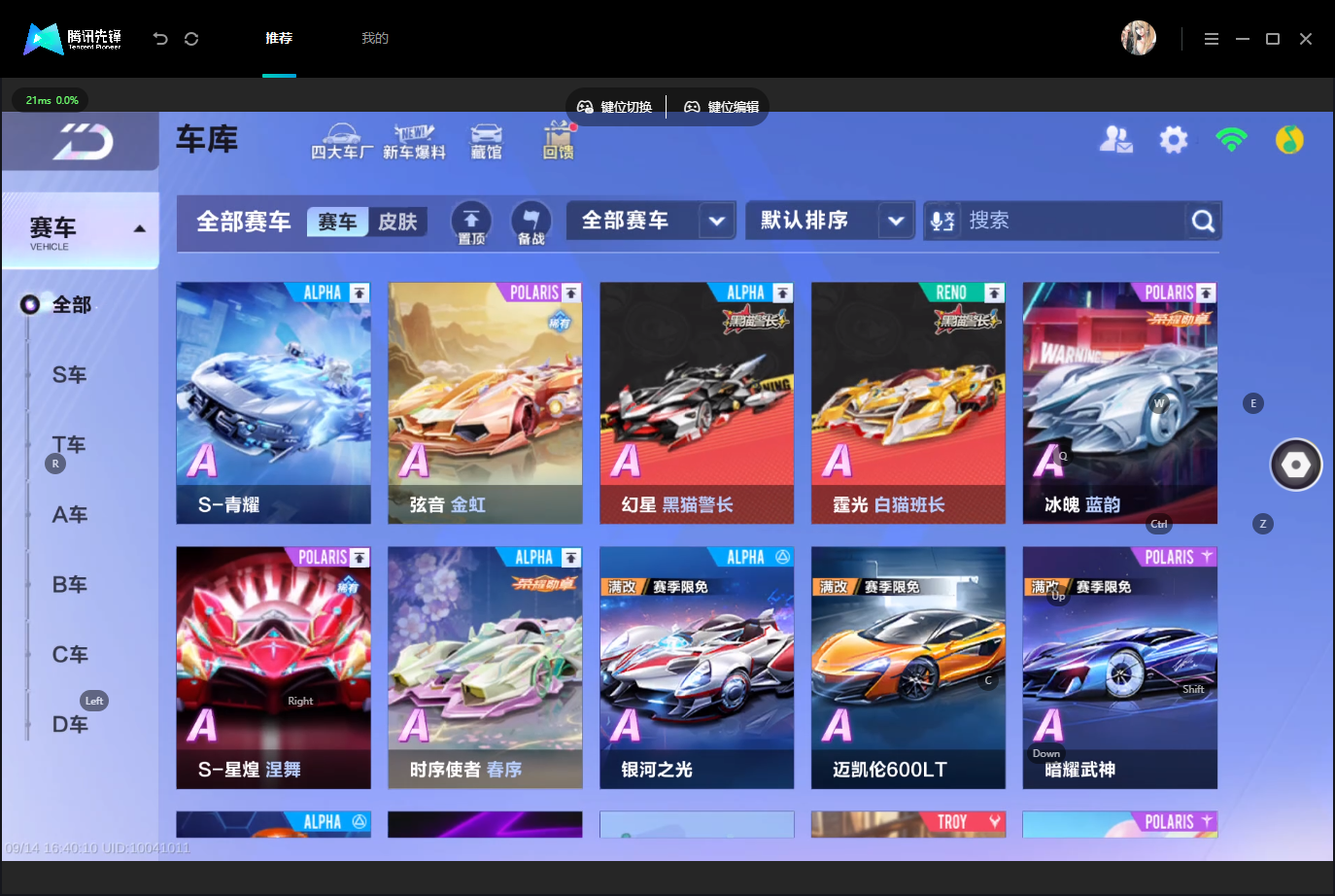Click the undo arrow in title bar
The image size is (1335, 896).
coord(160,39)
